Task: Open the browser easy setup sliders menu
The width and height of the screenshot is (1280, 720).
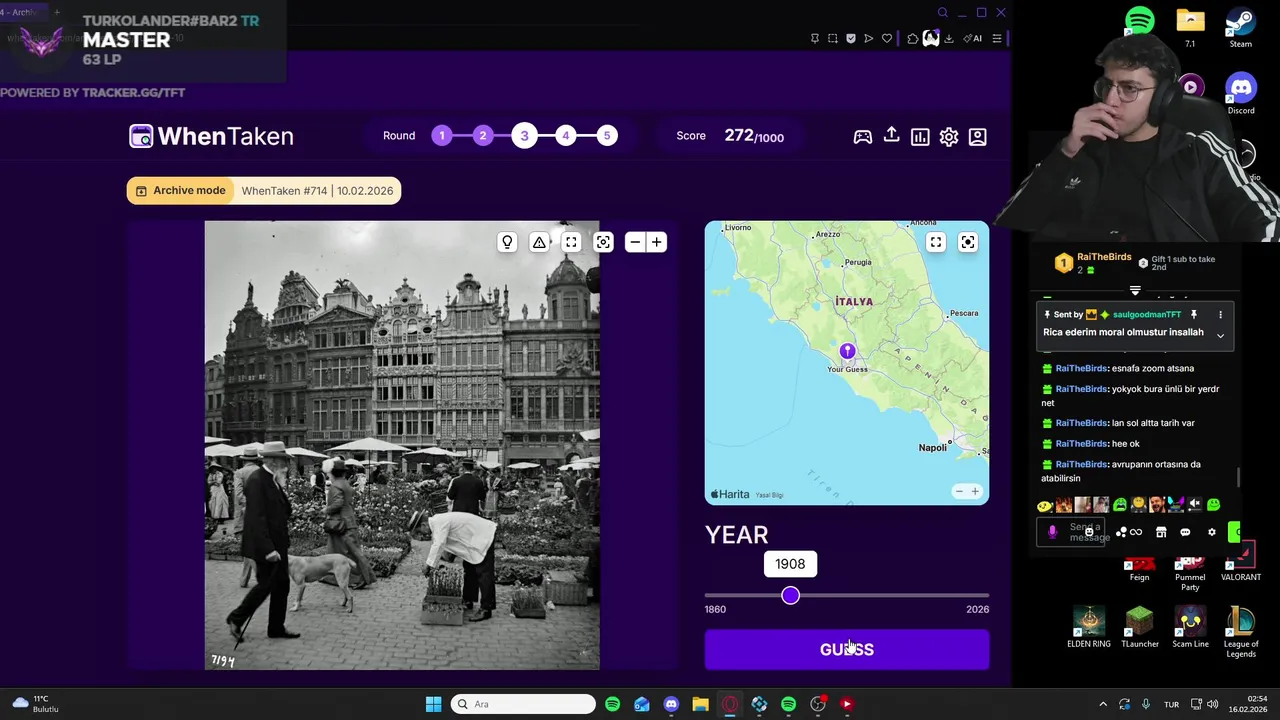Action: [997, 39]
